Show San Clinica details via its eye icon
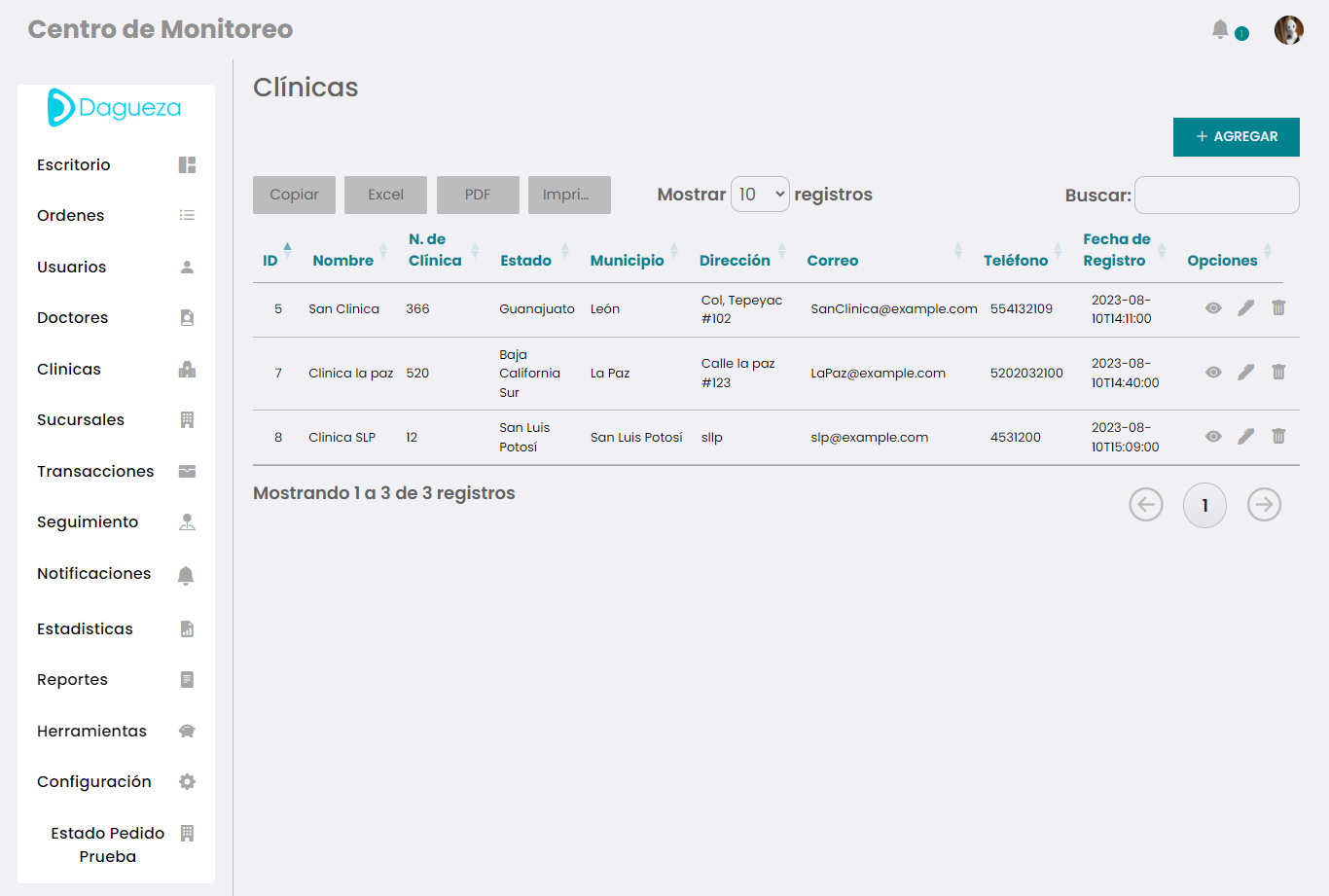 pyautogui.click(x=1213, y=307)
